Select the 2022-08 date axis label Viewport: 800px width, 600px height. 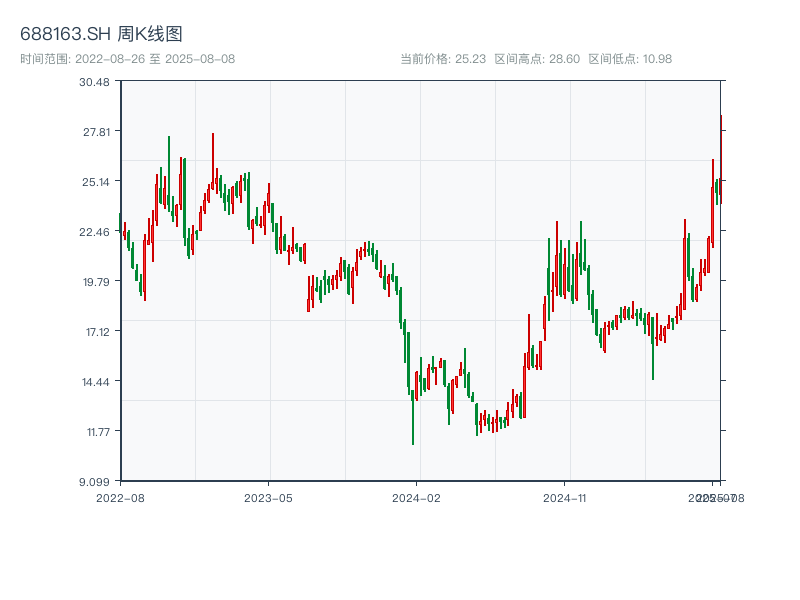(120, 497)
